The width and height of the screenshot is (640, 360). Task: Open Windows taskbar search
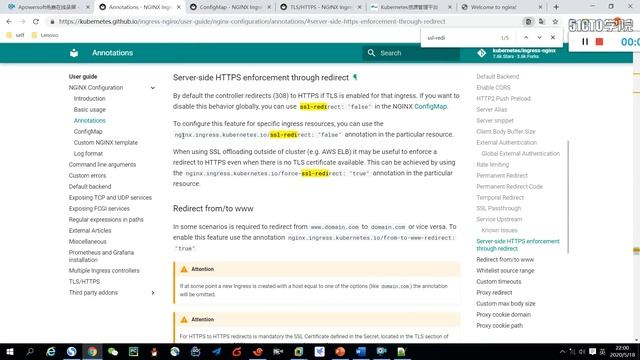(x=30, y=351)
